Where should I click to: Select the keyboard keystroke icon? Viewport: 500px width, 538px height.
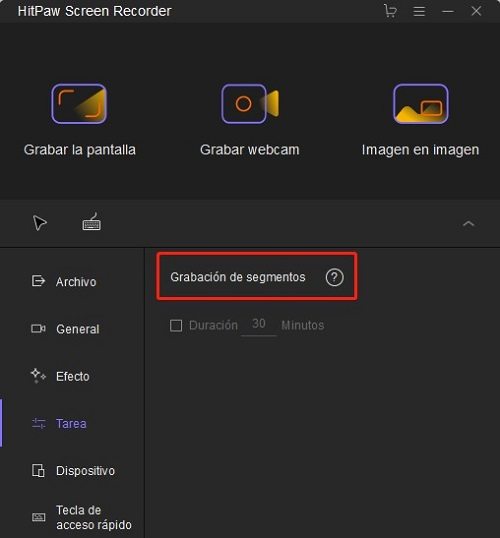[x=92, y=222]
